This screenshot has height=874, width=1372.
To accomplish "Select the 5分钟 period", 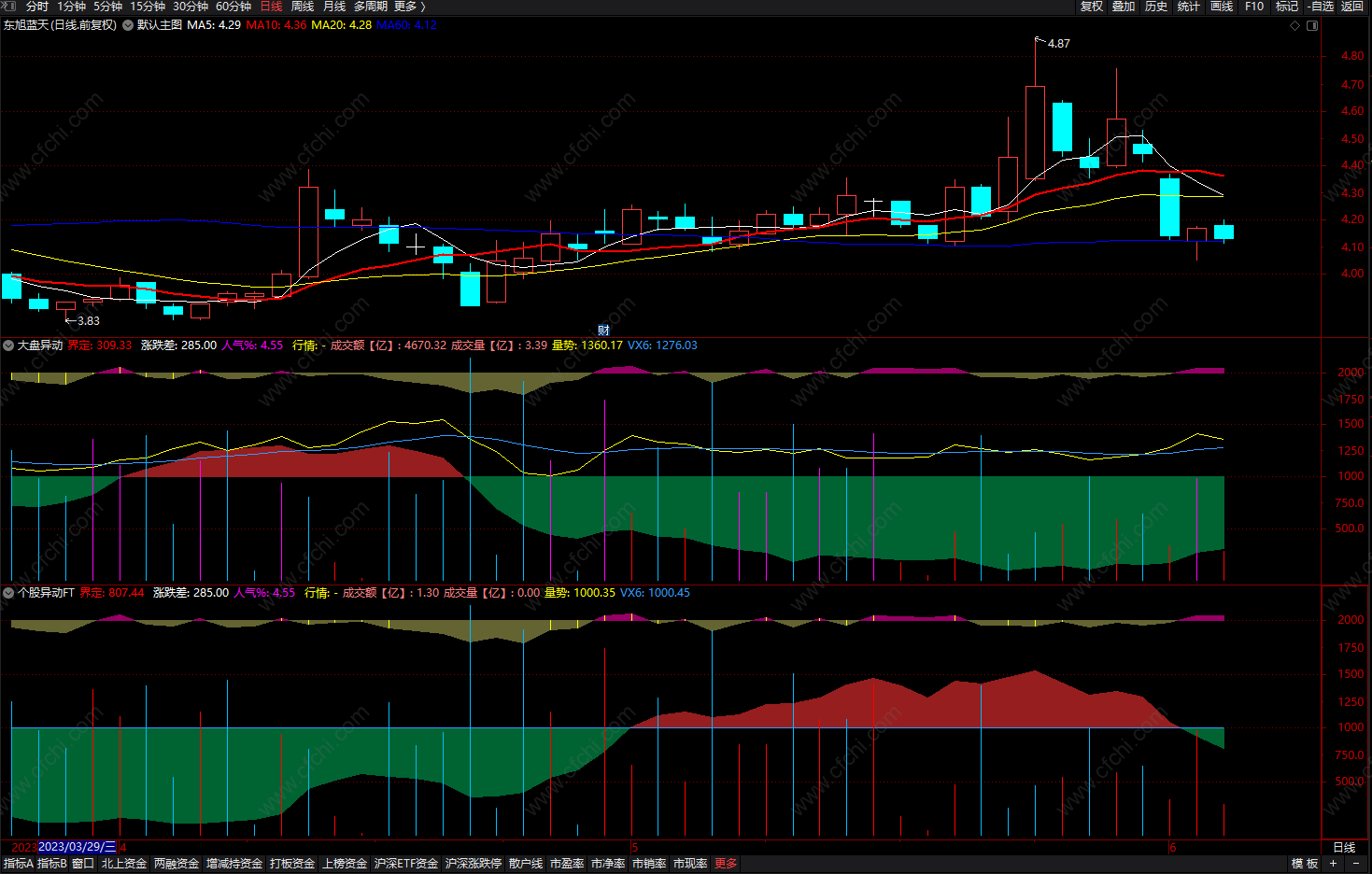I will point(108,7).
